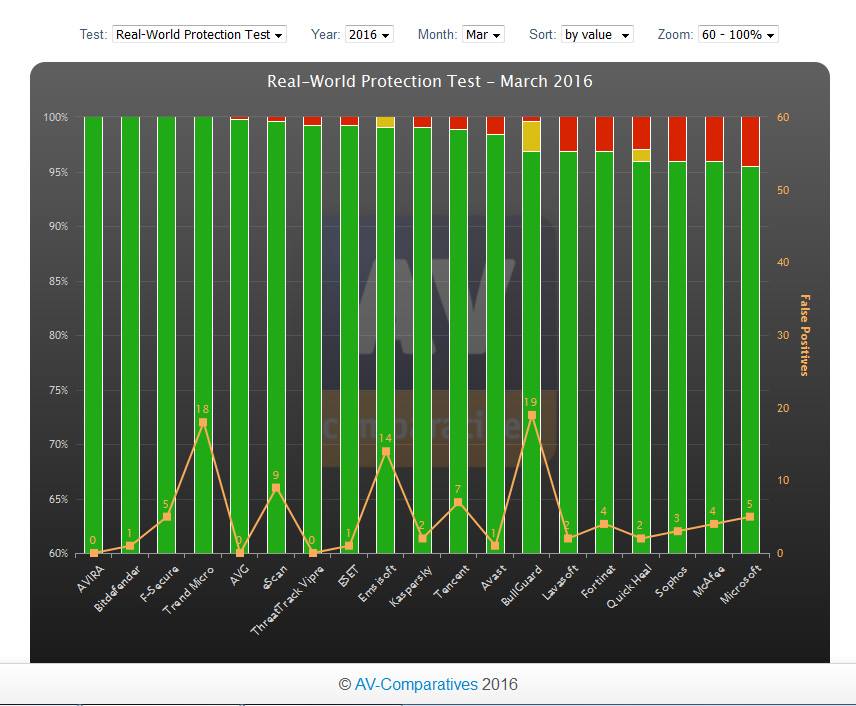Click the Emsisoft label on the x-axis
Viewport: 856px width, 706px height.
377,584
